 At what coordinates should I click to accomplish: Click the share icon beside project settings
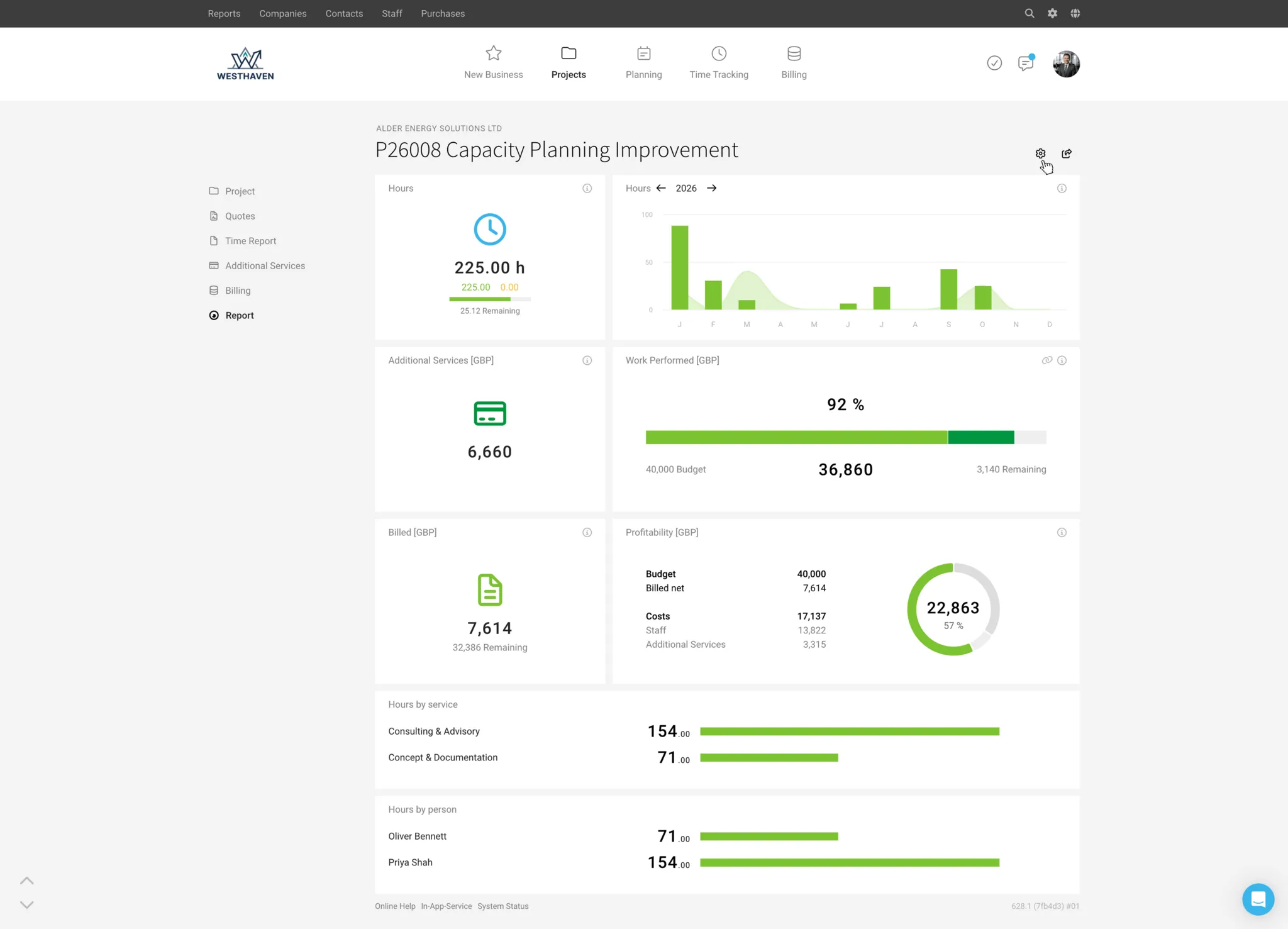pos(1067,153)
